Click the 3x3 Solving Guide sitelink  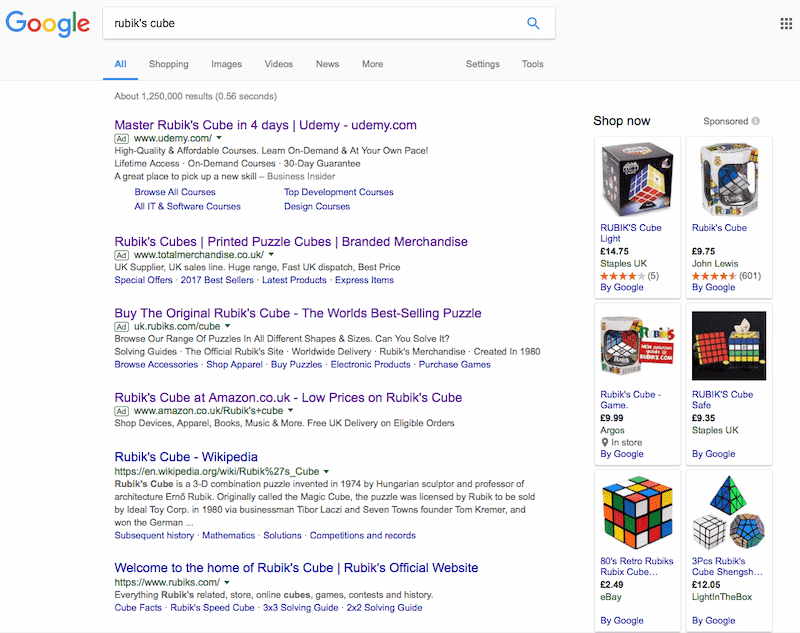(x=301, y=607)
